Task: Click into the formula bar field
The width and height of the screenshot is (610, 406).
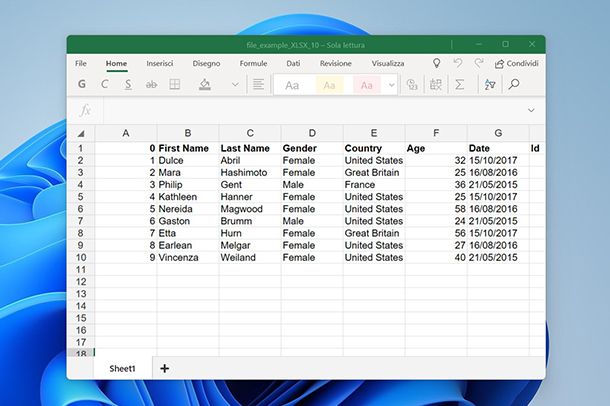Action: pos(313,110)
